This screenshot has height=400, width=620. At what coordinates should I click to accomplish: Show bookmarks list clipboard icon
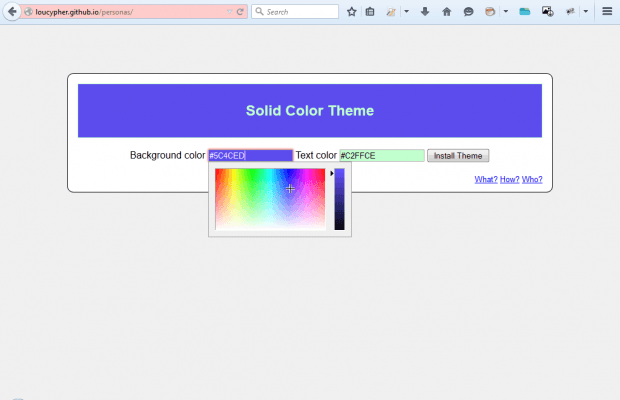[x=370, y=12]
